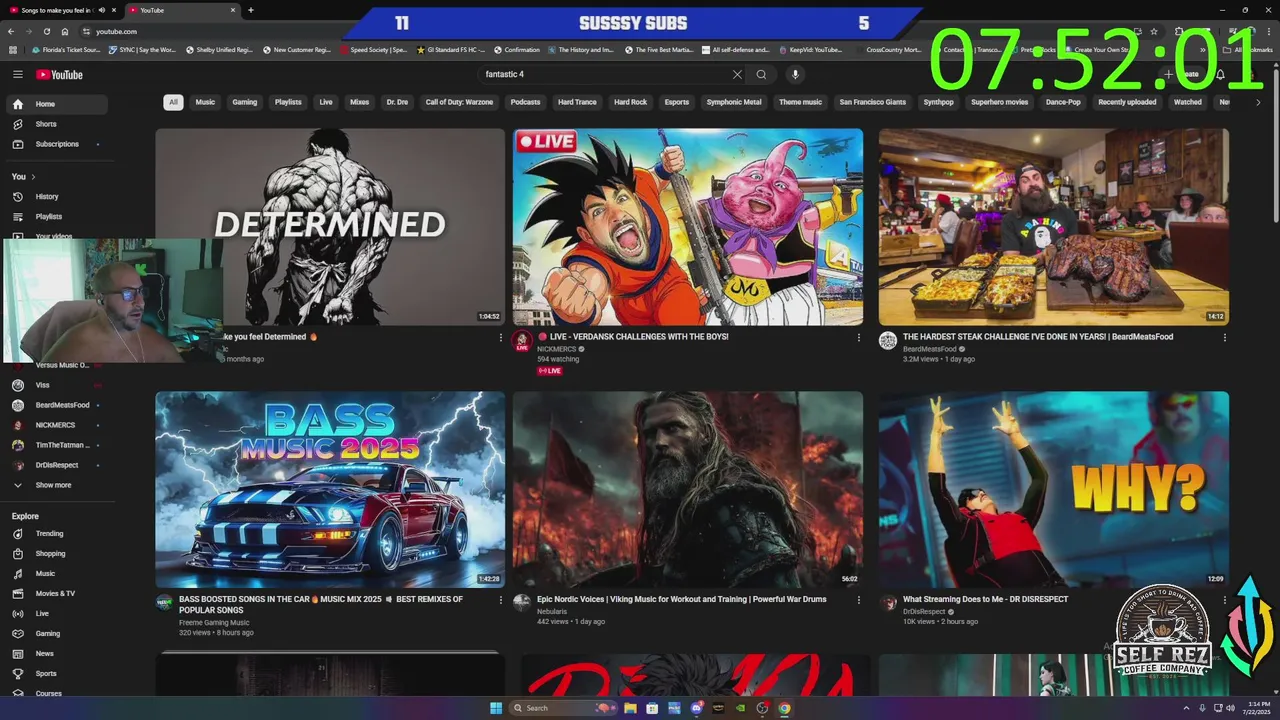Click Home in the YouTube sidebar
The image size is (1280, 720).
click(x=56, y=104)
